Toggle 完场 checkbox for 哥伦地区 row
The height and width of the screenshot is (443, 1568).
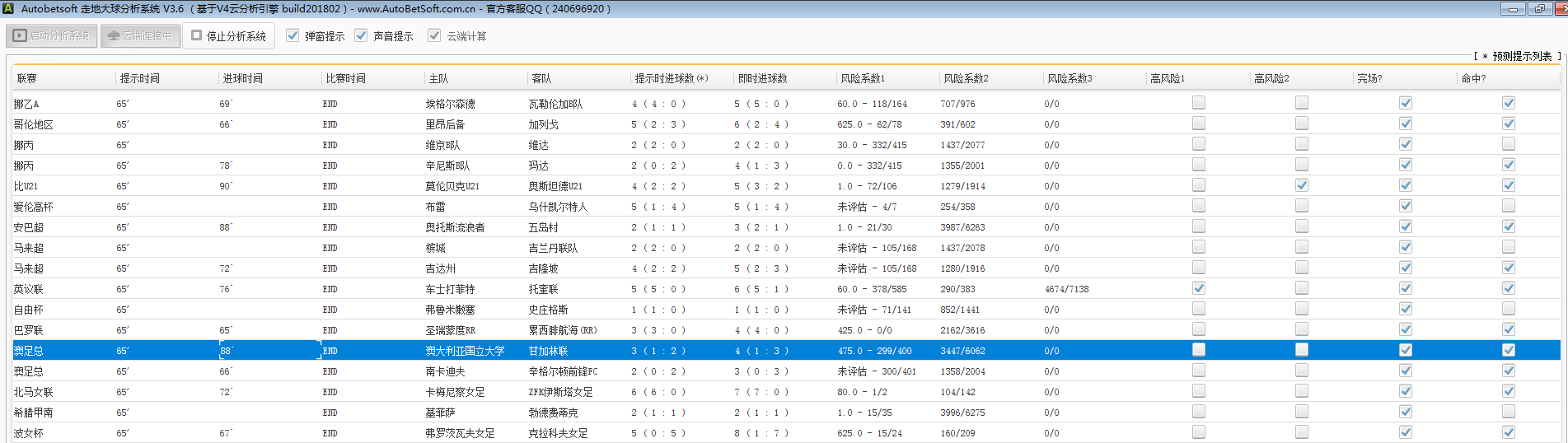pyautogui.click(x=1406, y=124)
